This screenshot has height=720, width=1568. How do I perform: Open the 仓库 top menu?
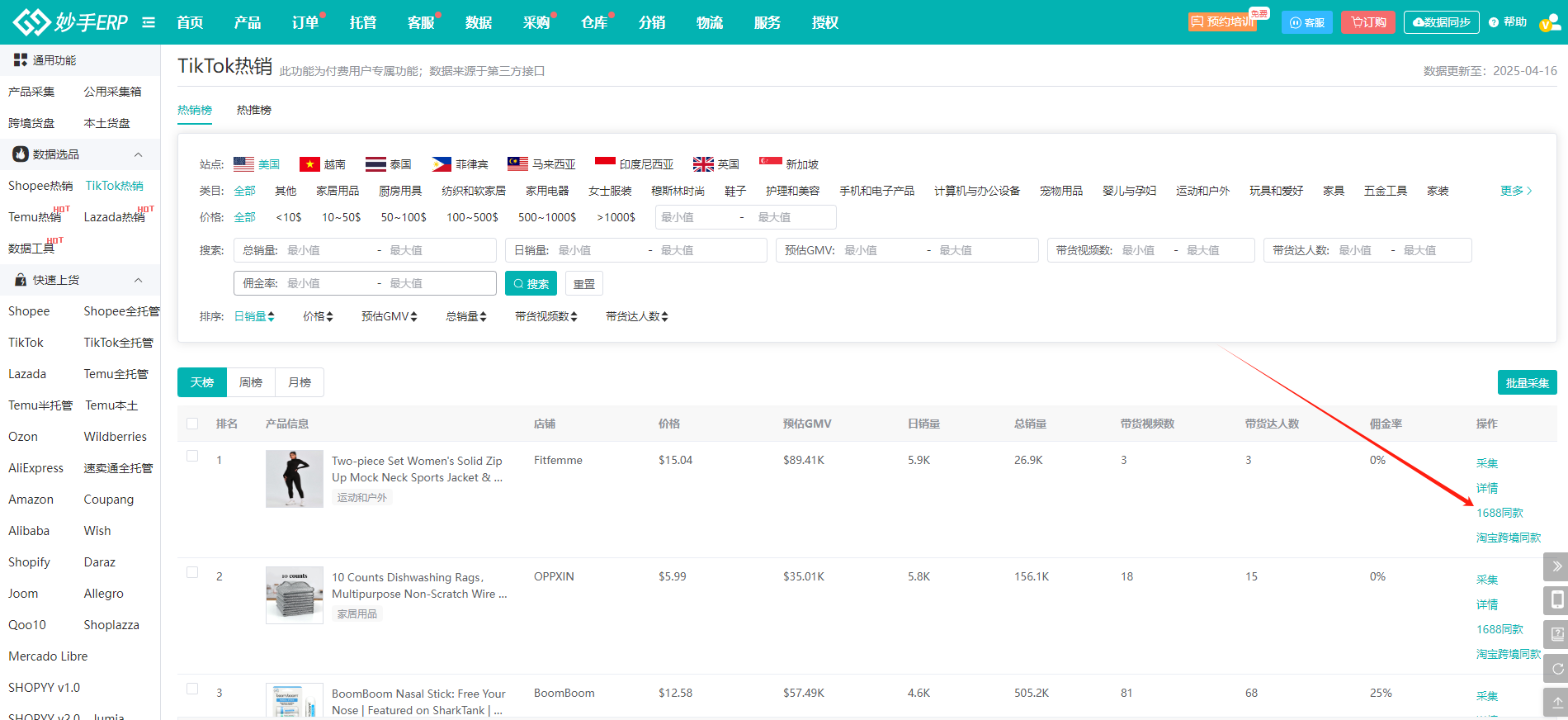tap(594, 22)
